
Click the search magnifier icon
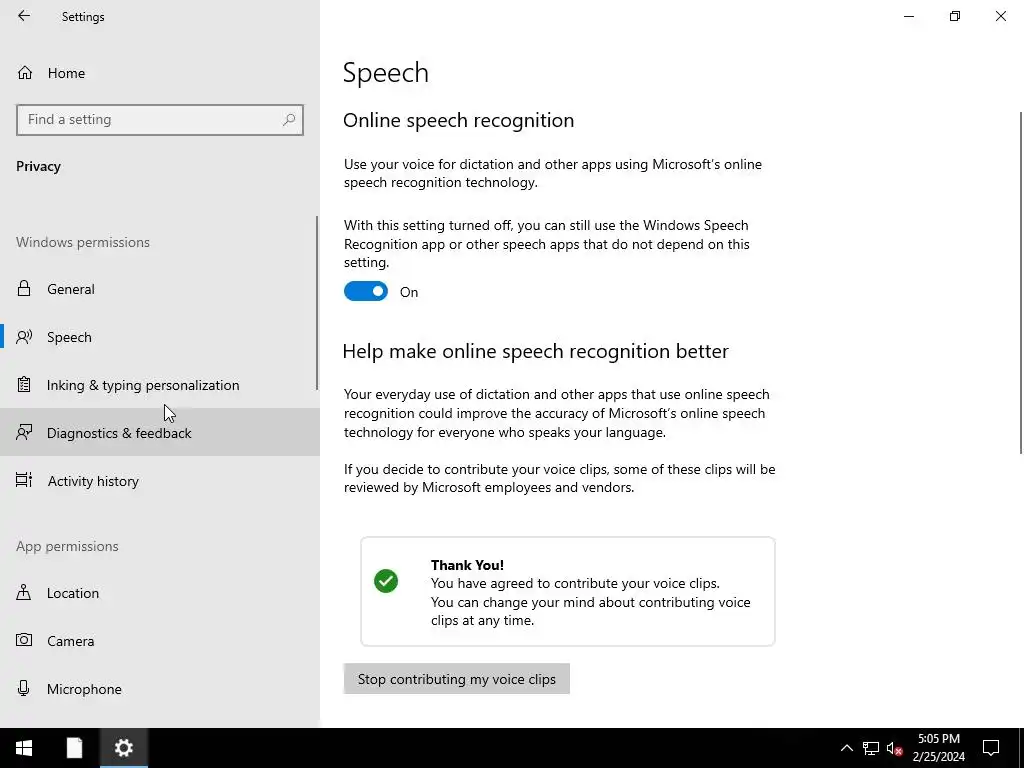[289, 120]
